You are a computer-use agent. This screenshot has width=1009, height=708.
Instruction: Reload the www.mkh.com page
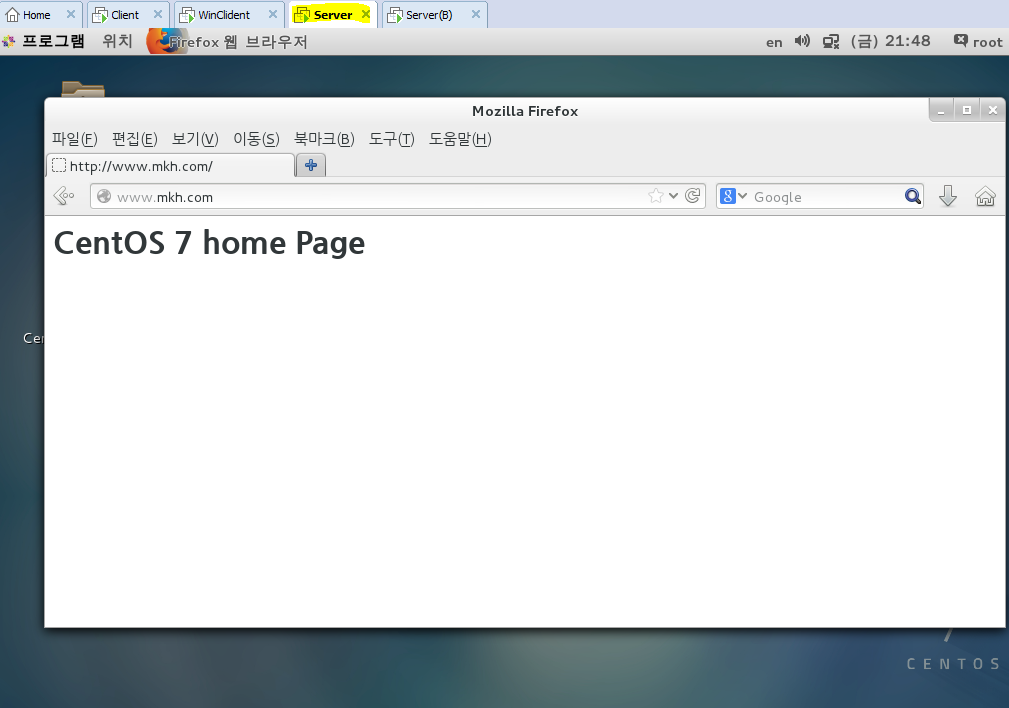point(692,196)
